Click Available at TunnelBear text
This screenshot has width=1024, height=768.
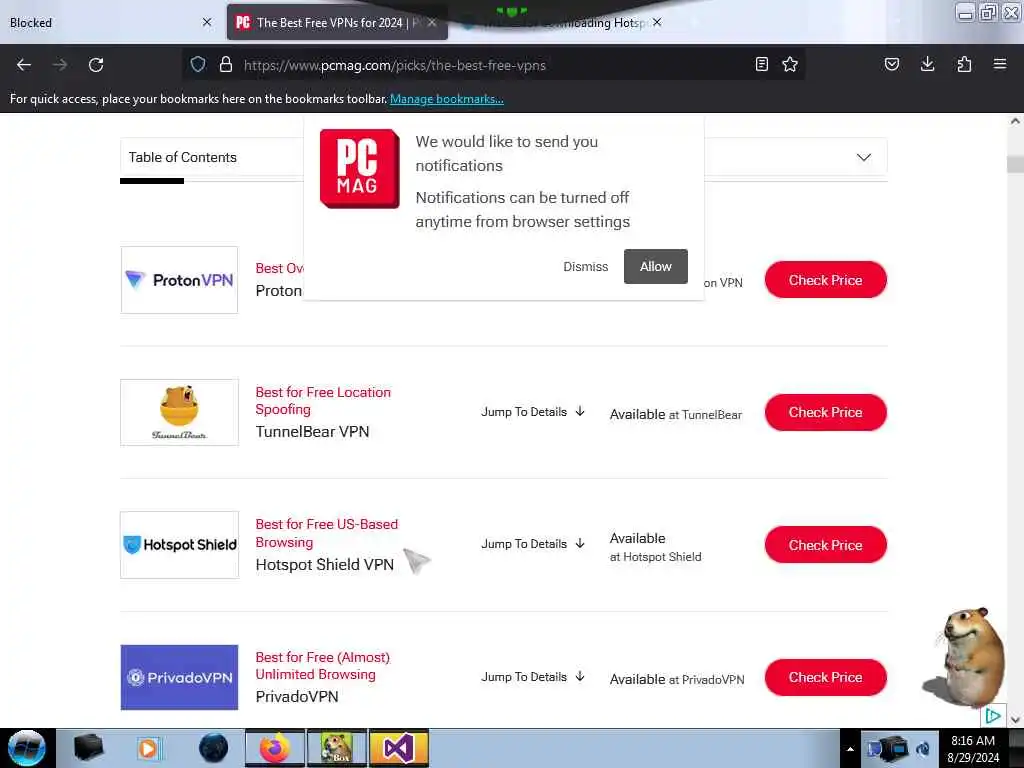tap(676, 414)
